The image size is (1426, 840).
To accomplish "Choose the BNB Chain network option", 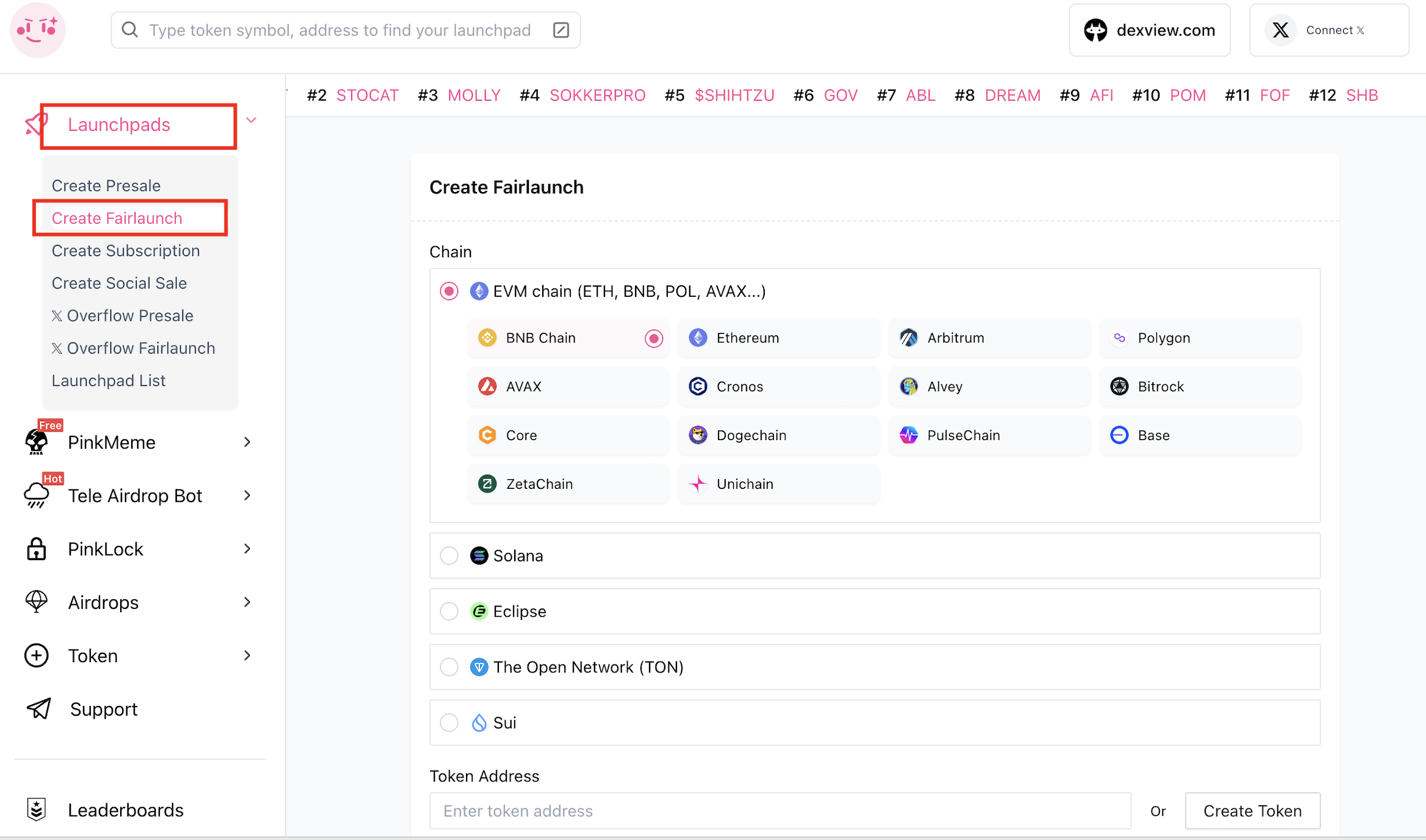I will pos(568,338).
